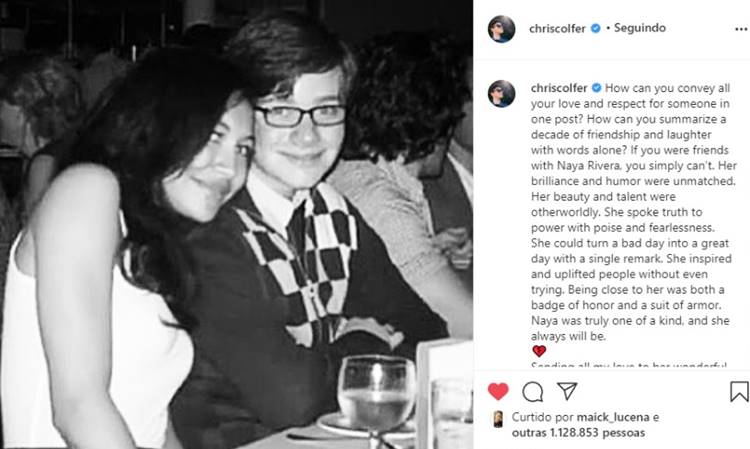Open maick_lucena profile from likes line

tap(613, 417)
